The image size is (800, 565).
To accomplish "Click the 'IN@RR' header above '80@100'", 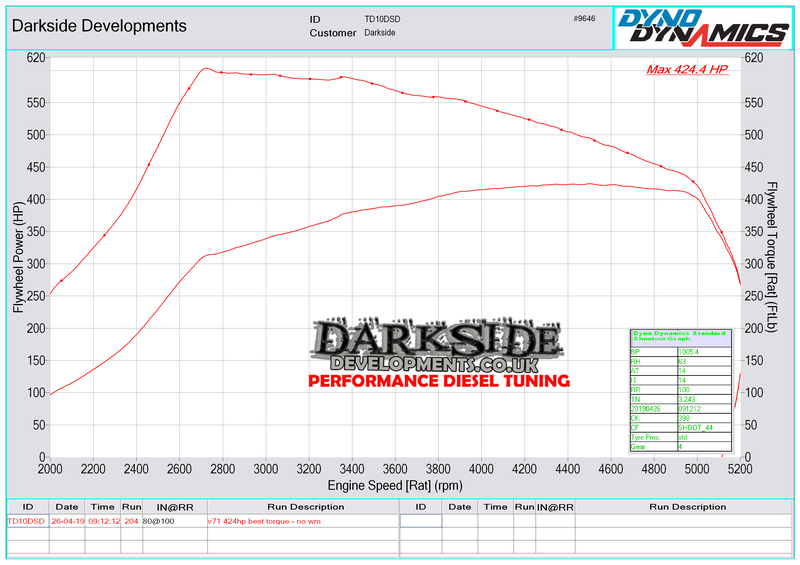I will [x=175, y=507].
